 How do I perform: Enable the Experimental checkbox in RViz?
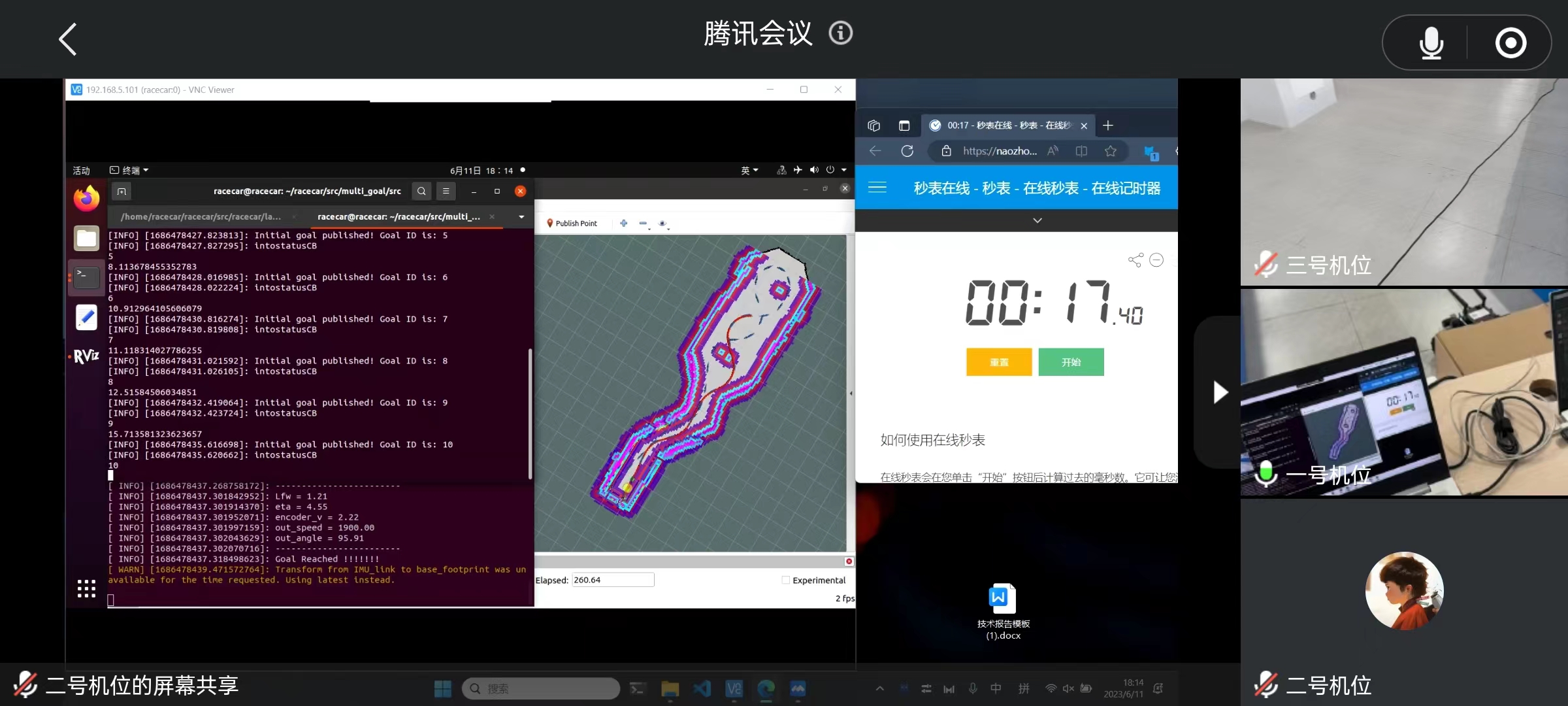pos(785,580)
